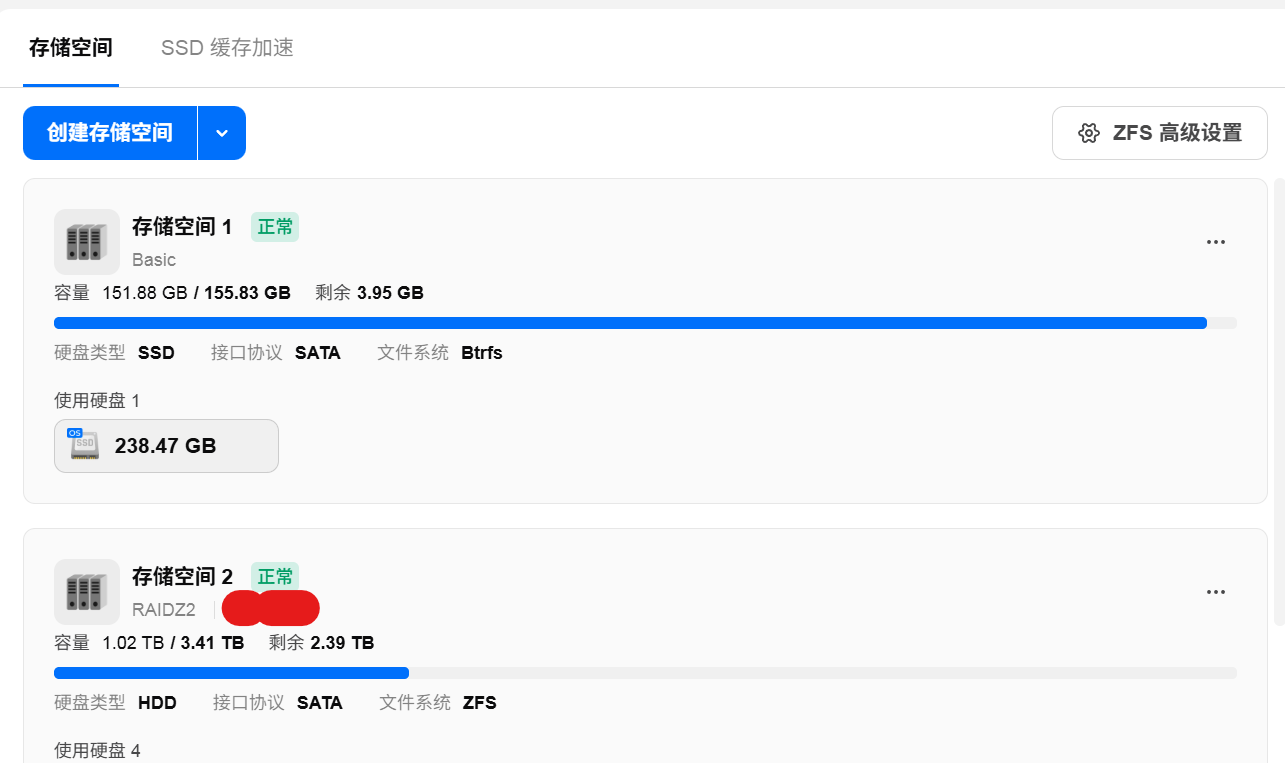Click the 存储空间 2 title
Viewport: 1285px width, 763px height.
pyautogui.click(x=182, y=577)
